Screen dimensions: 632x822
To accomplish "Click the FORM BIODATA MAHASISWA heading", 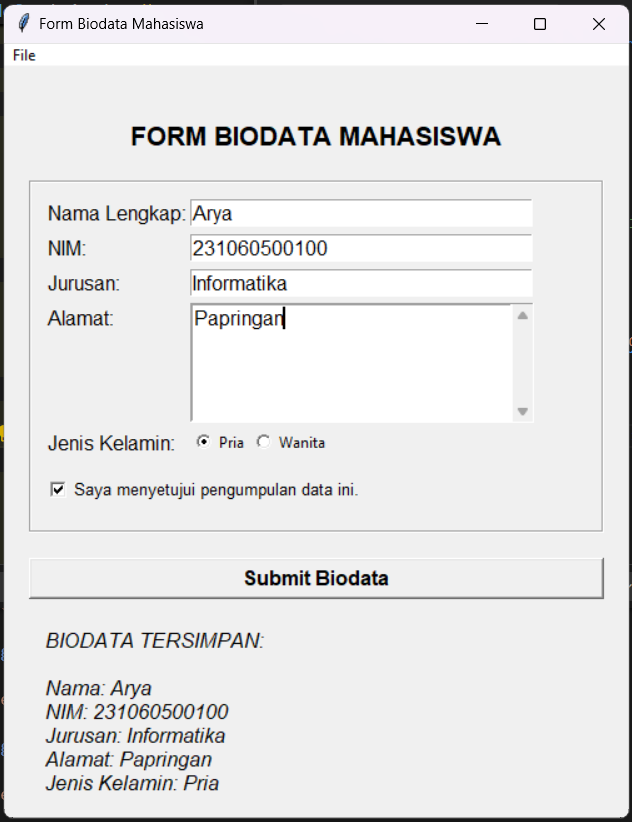I will tap(316, 136).
